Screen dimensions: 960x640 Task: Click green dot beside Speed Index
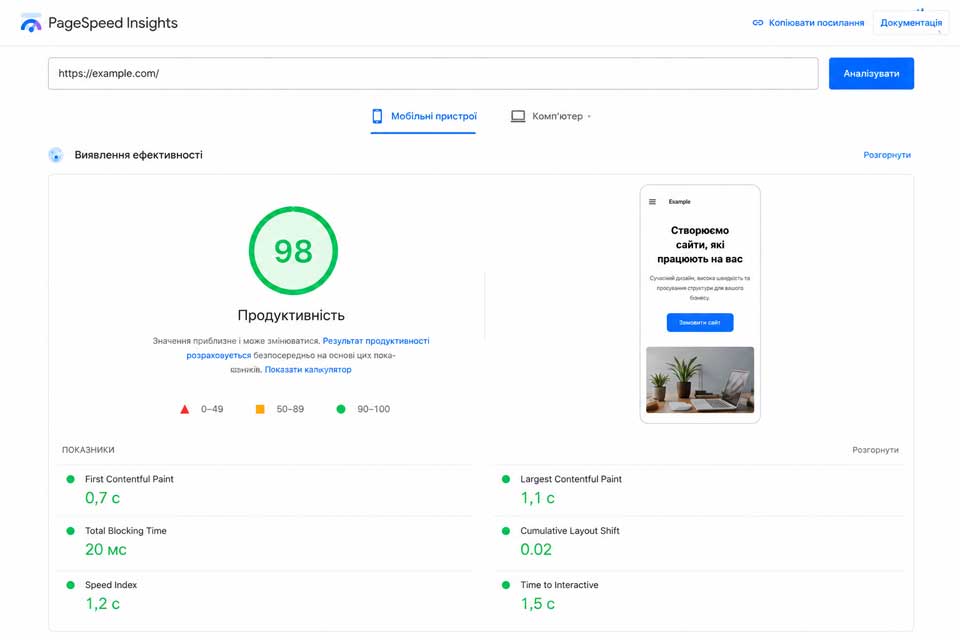70,585
